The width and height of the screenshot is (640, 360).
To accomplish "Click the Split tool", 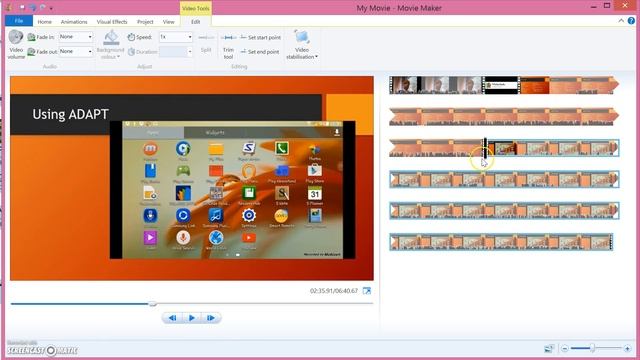I will (x=206, y=43).
